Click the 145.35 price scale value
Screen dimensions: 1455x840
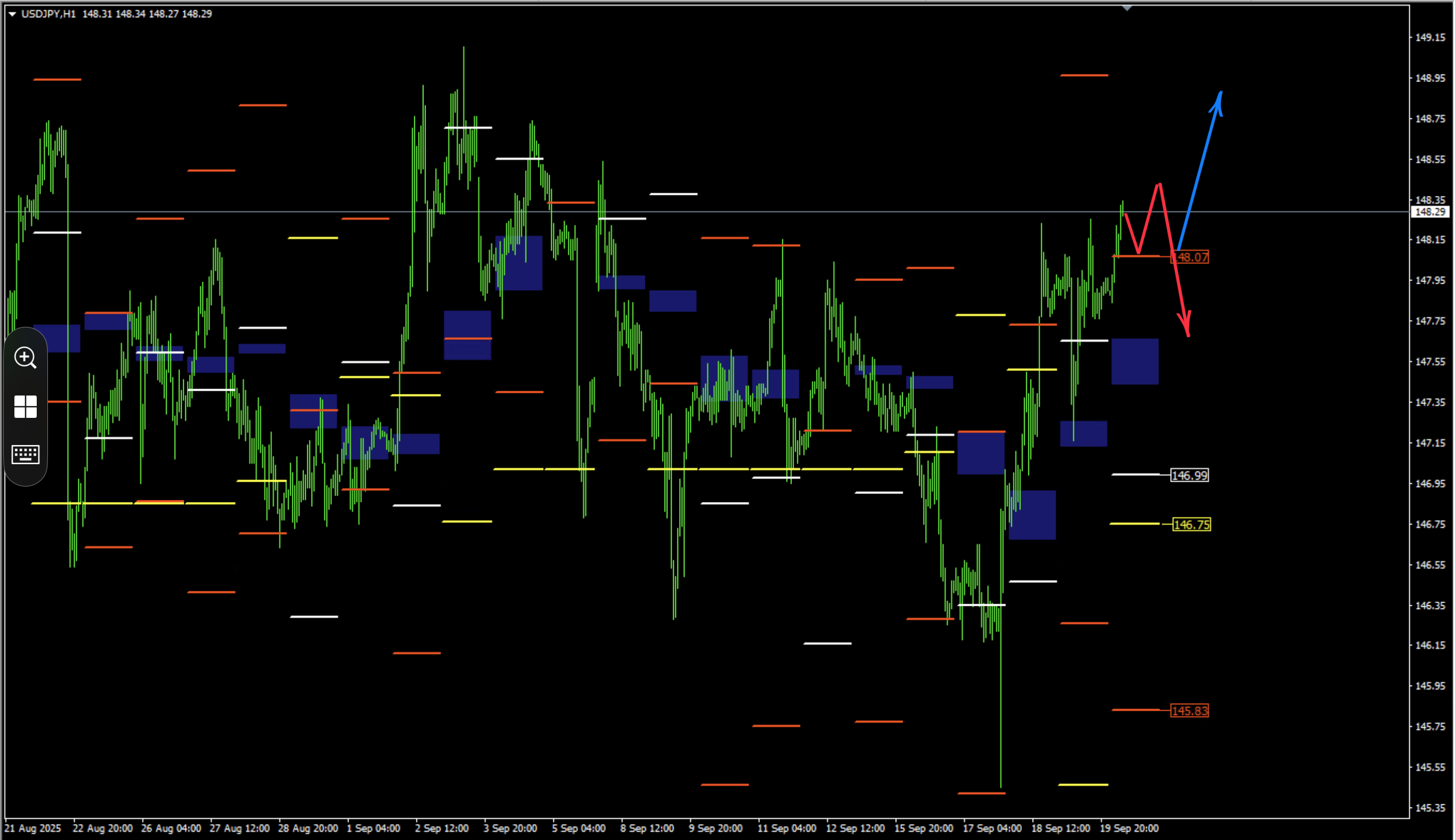1430,808
